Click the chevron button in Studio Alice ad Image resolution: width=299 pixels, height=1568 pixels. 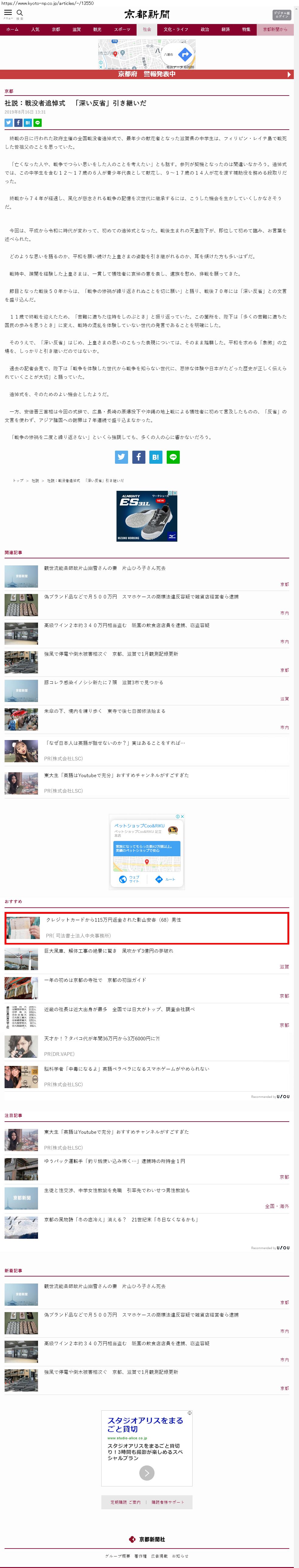click(x=147, y=1472)
